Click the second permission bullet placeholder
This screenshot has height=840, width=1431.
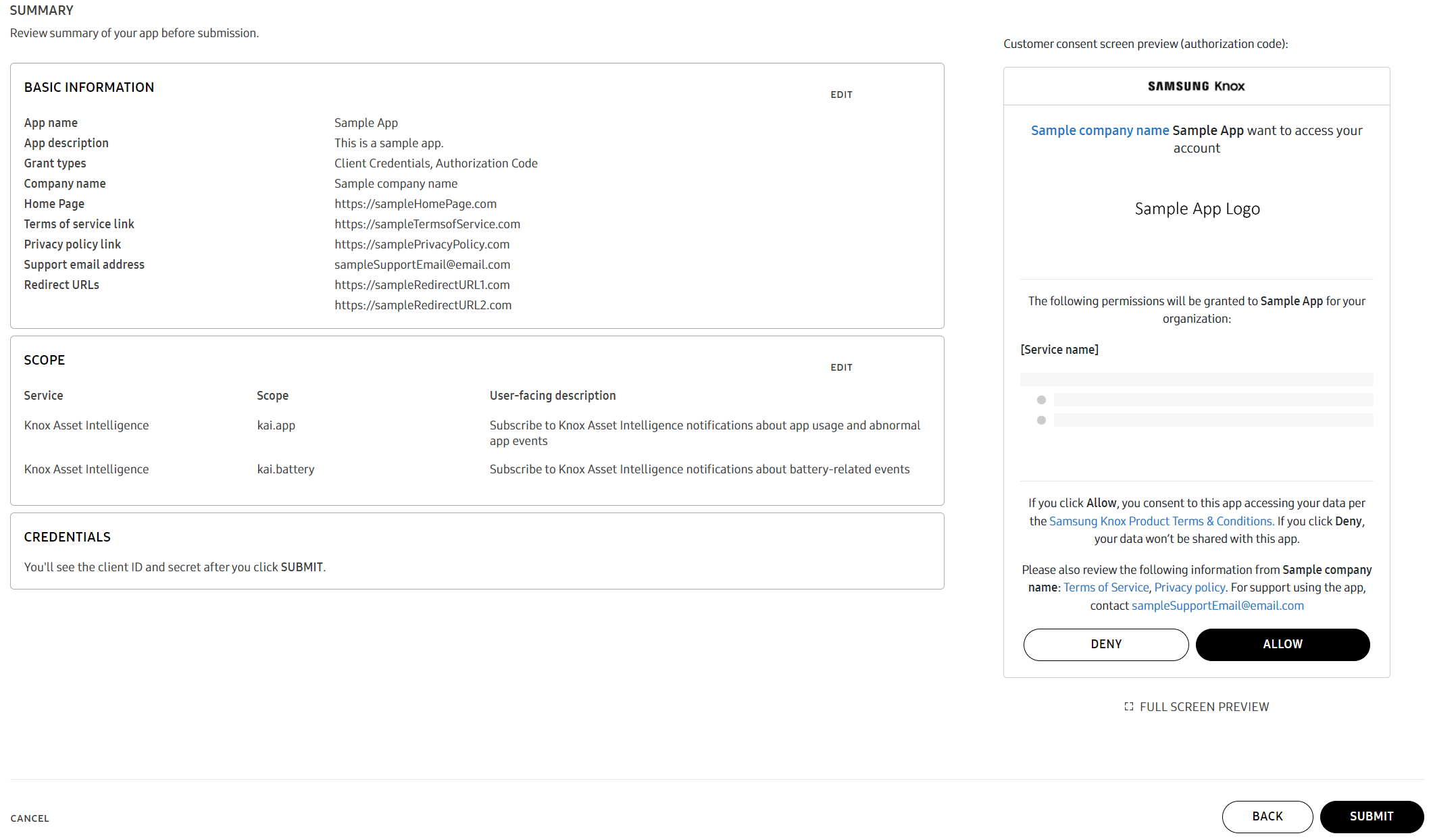click(1041, 420)
